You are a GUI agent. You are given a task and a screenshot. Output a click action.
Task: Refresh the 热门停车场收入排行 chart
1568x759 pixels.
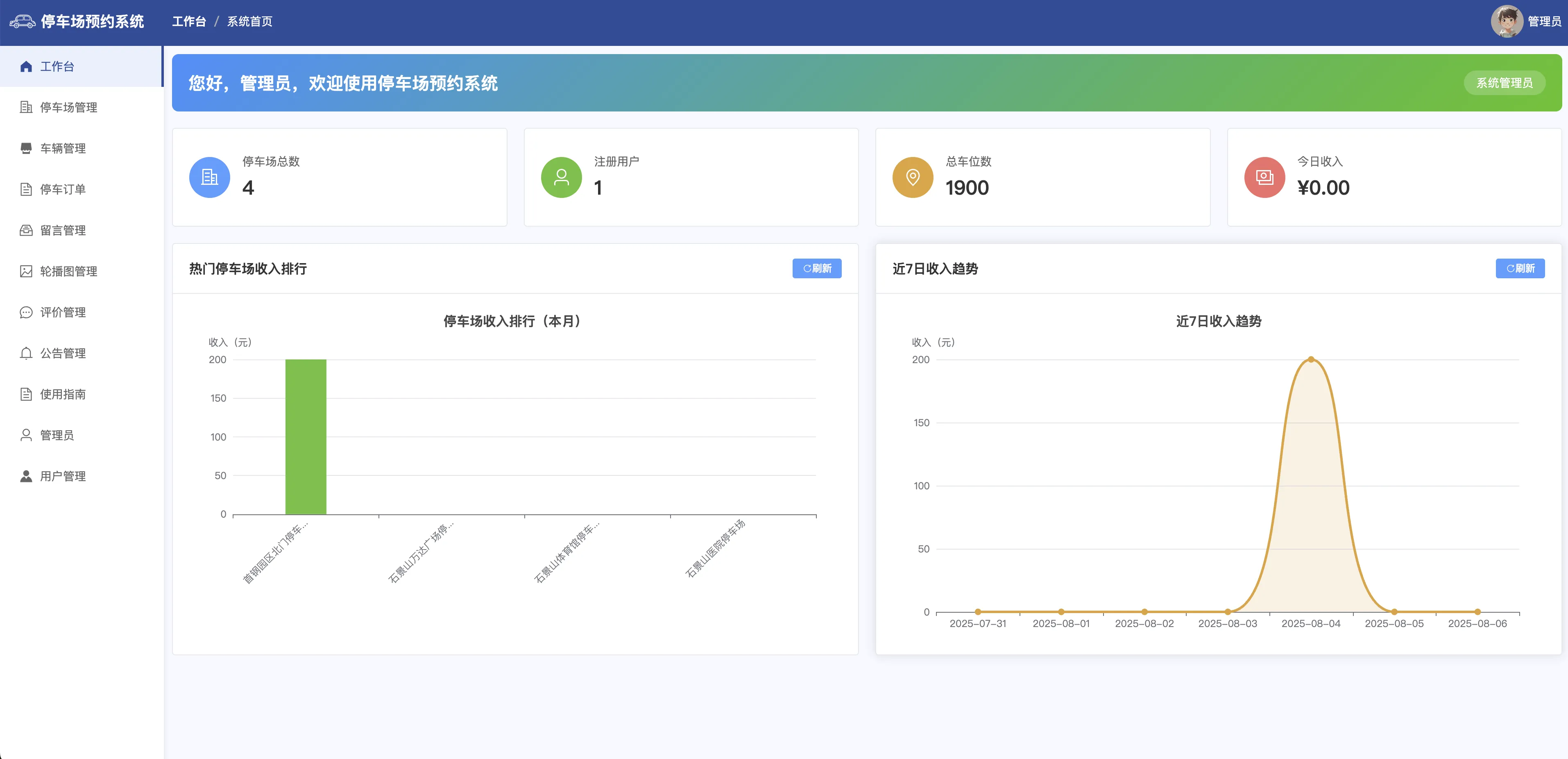pyautogui.click(x=816, y=268)
